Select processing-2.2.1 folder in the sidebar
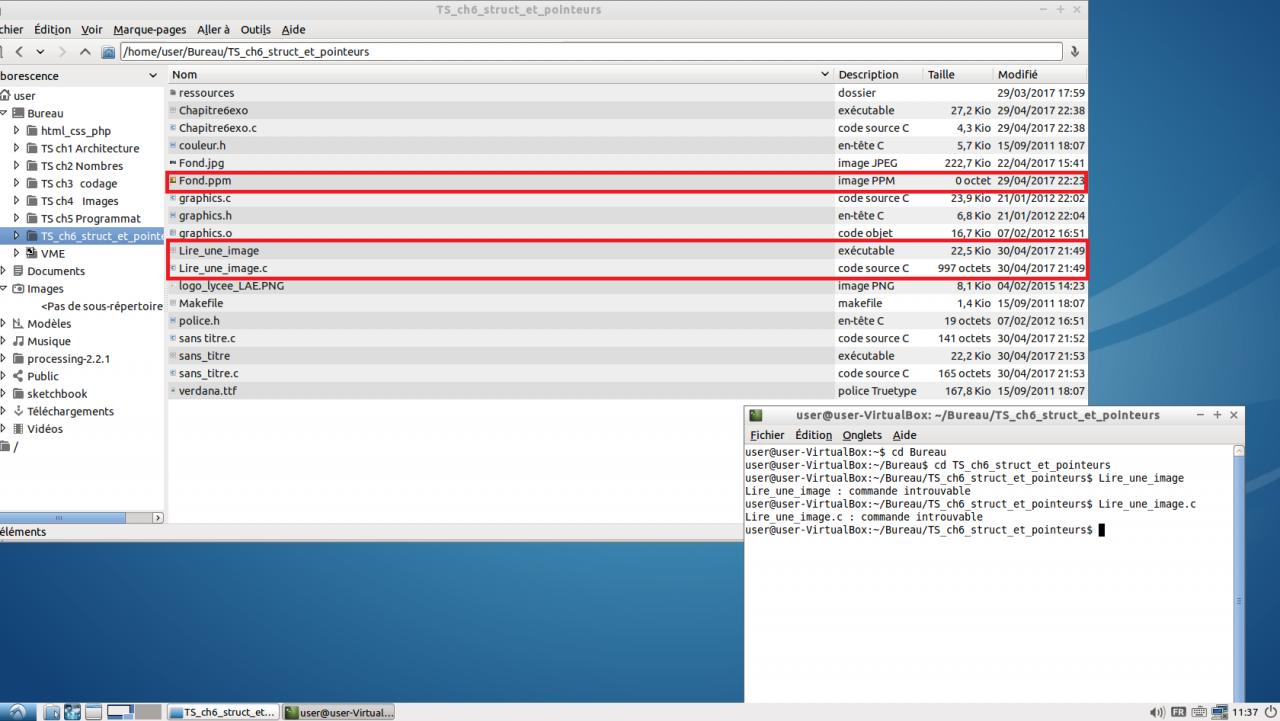This screenshot has width=1280, height=721. (68, 358)
